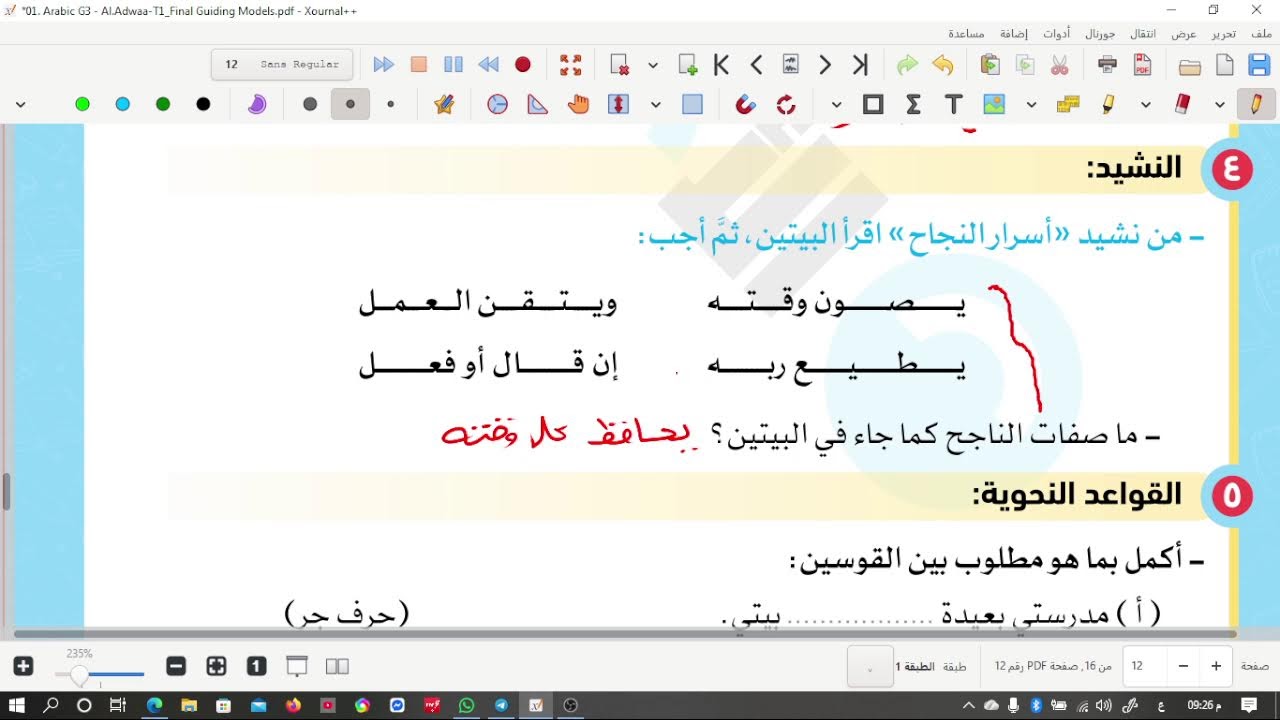1280x720 pixels.
Task: Jump to the first page
Action: (721, 65)
